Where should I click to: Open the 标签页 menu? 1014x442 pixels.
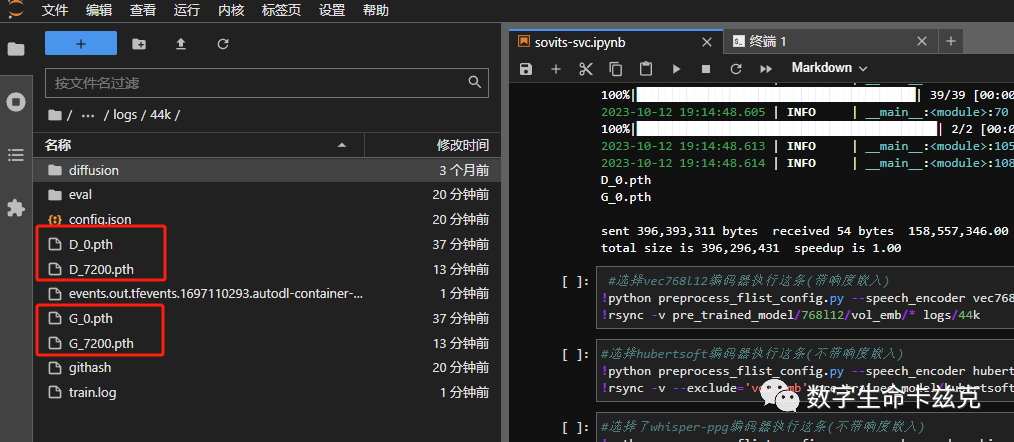(281, 10)
